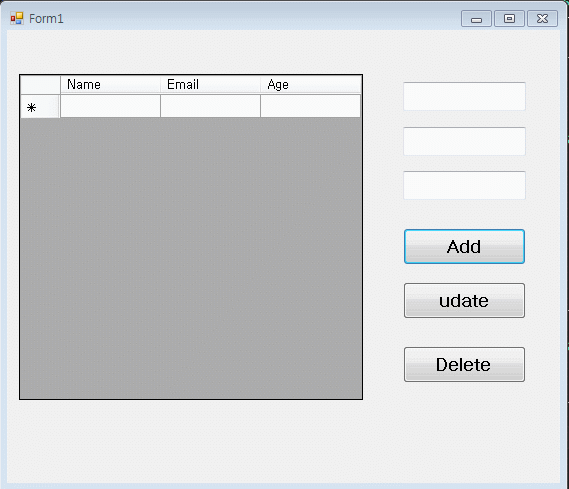Screen dimensions: 569x489
Task: Click the Add button
Action: click(464, 247)
